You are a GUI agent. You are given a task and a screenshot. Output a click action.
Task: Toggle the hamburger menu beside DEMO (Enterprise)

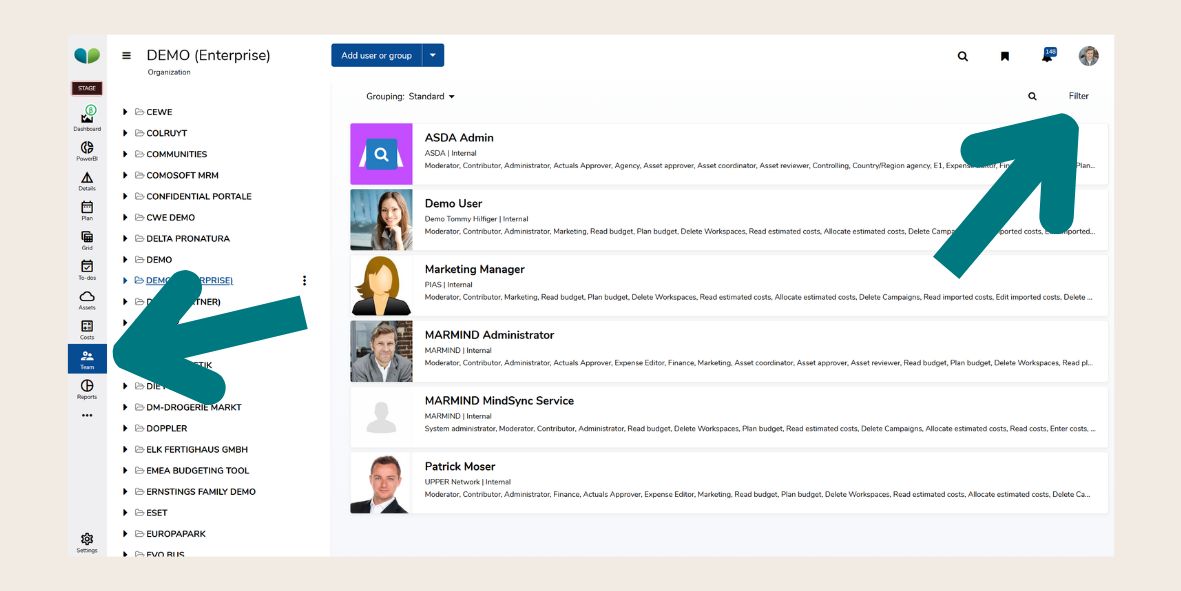[127, 56]
